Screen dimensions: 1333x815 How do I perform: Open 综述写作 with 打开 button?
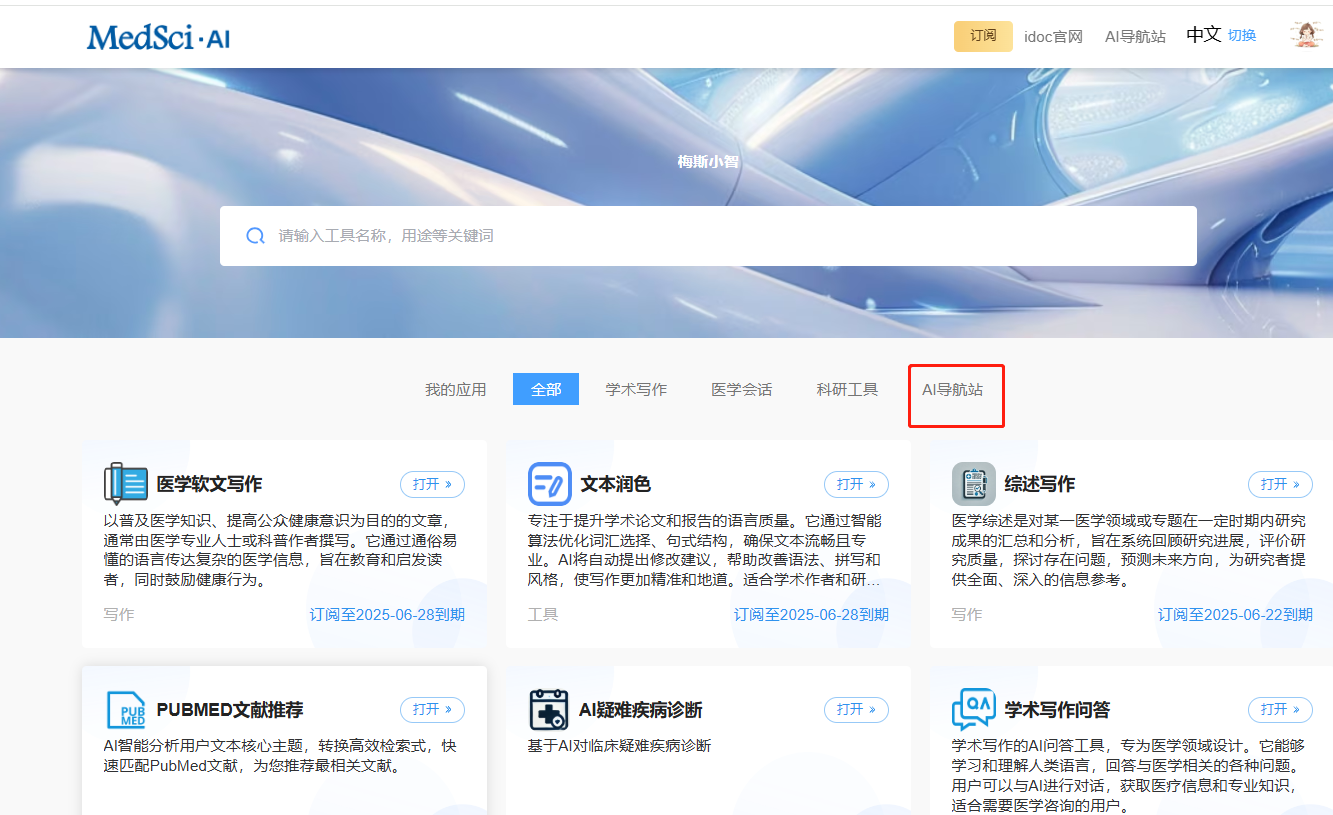tap(1280, 484)
